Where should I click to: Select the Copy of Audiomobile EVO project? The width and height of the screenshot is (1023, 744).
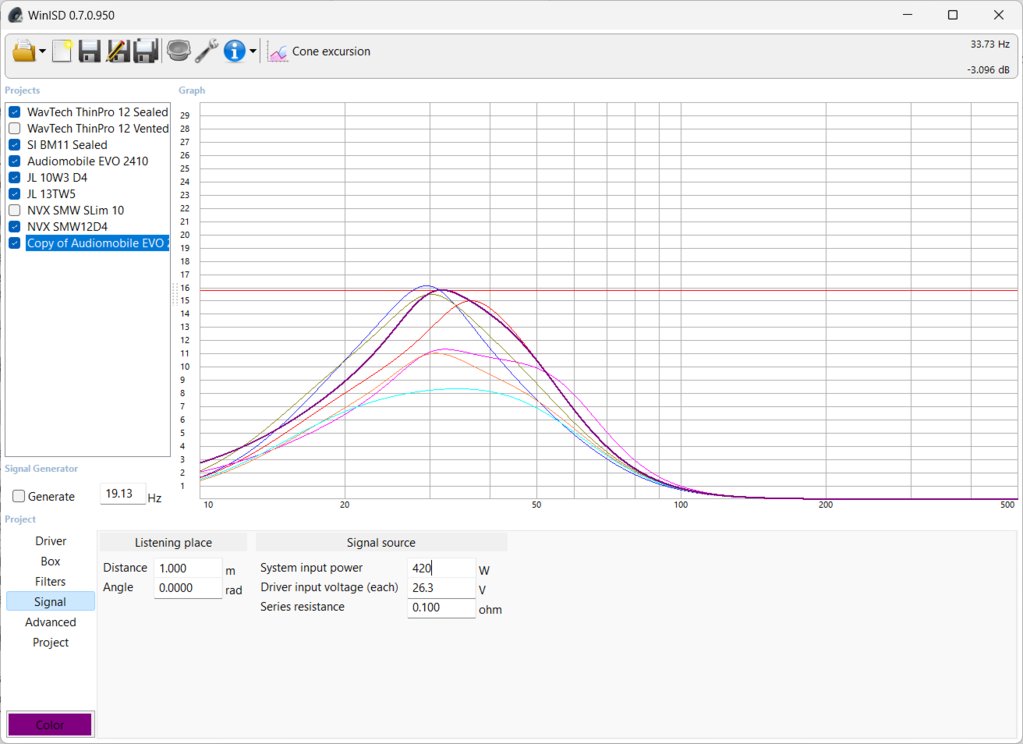pyautogui.click(x=97, y=243)
